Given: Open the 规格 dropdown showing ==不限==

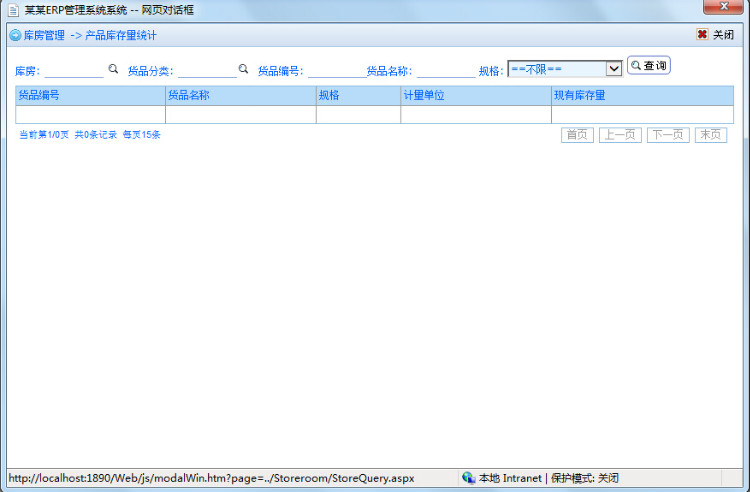Looking at the screenshot, I should click(565, 69).
